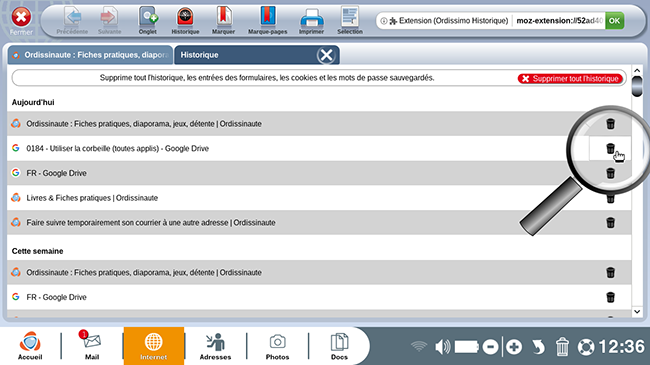Open help with the lifebuoy icon
Viewport: 650px width, 365px height.
coord(586,347)
